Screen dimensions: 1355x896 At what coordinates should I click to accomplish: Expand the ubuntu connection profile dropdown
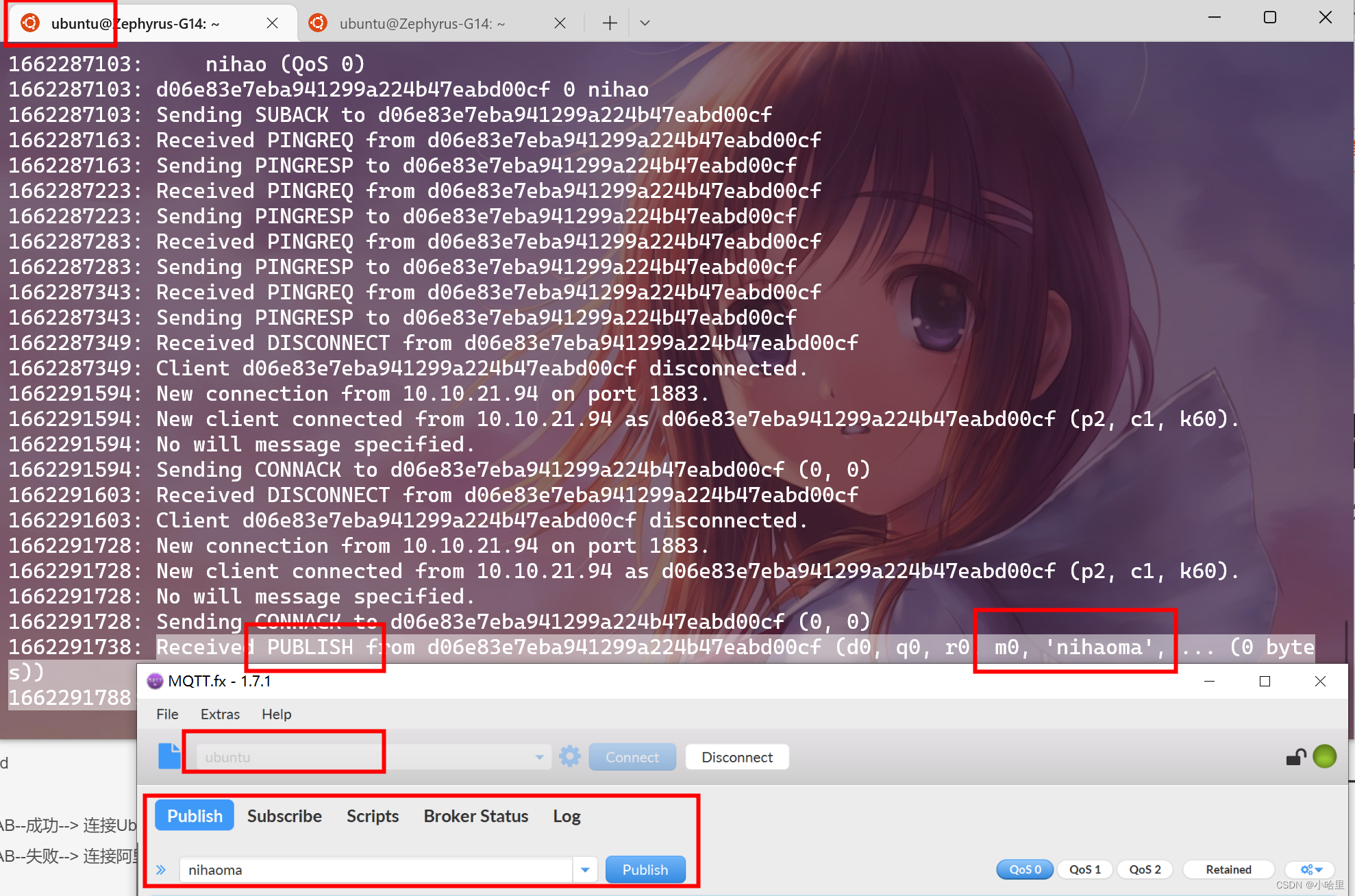[x=539, y=757]
